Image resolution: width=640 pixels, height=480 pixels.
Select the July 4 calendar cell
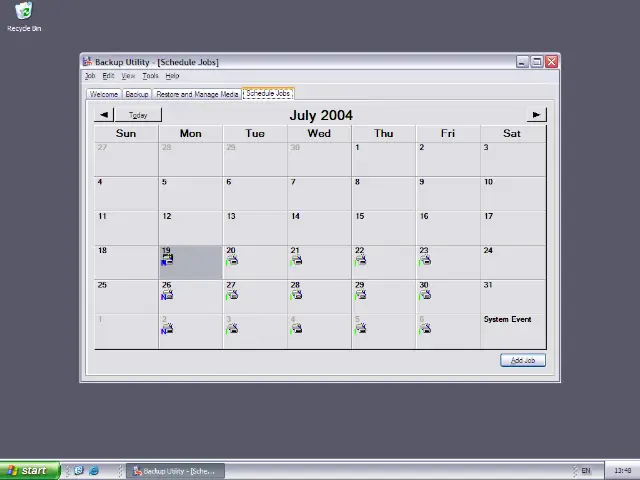coord(126,193)
